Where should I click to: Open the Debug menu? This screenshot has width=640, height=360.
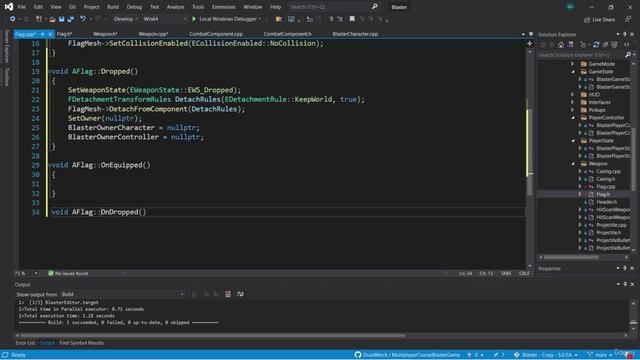click(x=134, y=7)
